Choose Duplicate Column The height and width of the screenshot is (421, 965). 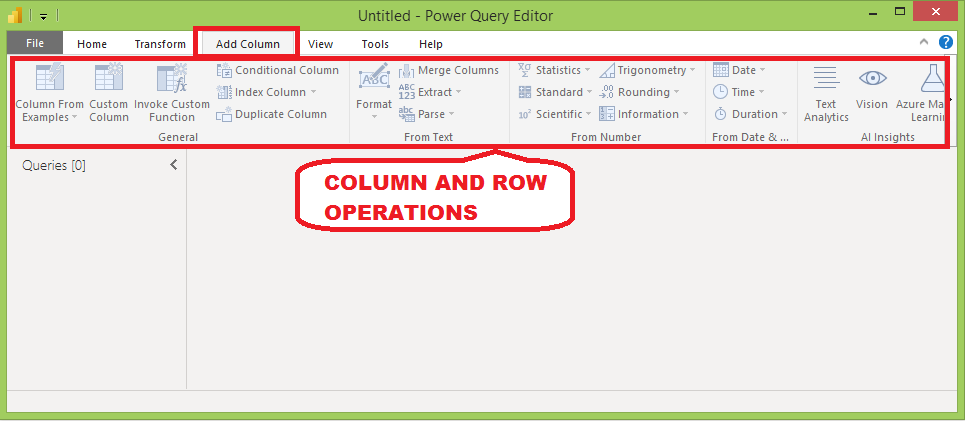click(x=271, y=114)
